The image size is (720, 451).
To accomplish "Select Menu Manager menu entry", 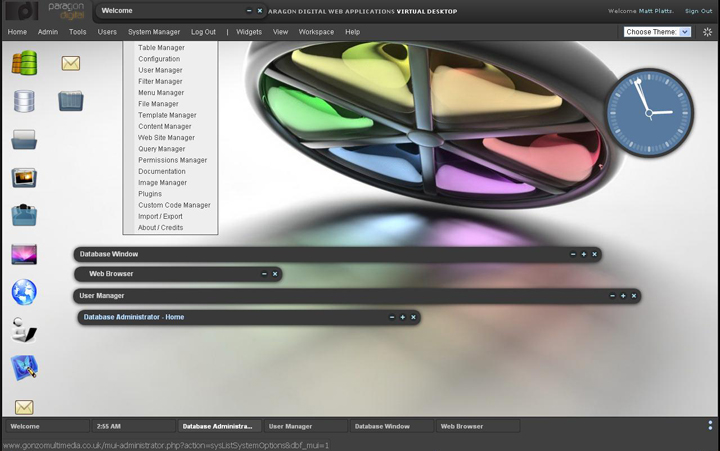I will (x=161, y=93).
